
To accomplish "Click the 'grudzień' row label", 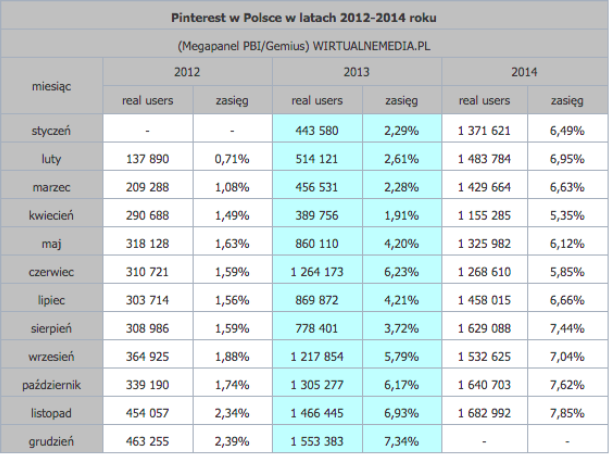I will [x=51, y=440].
